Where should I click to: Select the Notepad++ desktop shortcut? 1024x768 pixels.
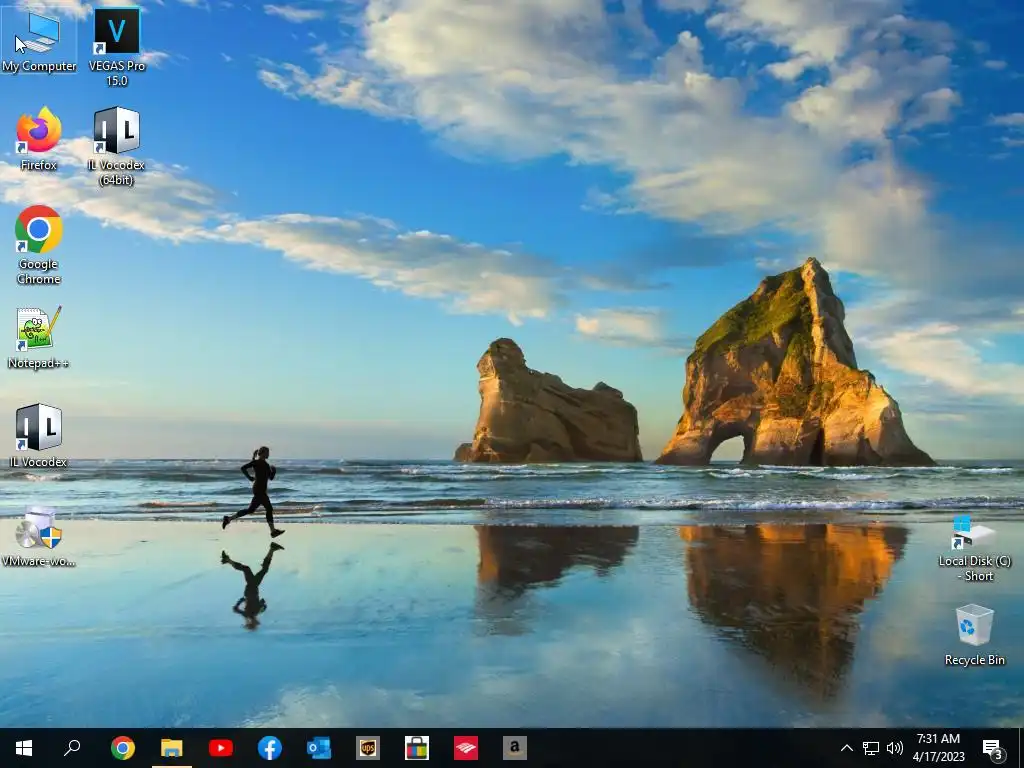pos(39,338)
